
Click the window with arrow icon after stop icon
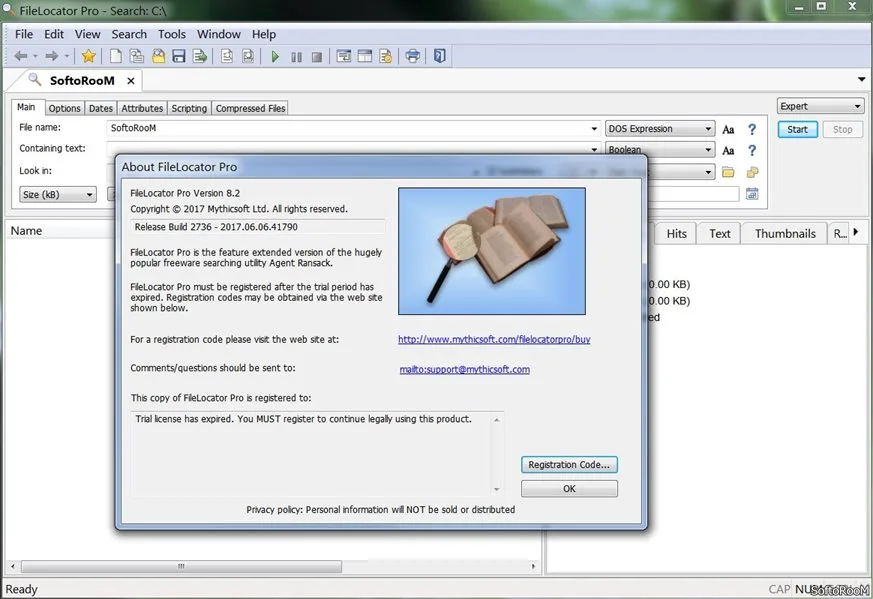344,56
